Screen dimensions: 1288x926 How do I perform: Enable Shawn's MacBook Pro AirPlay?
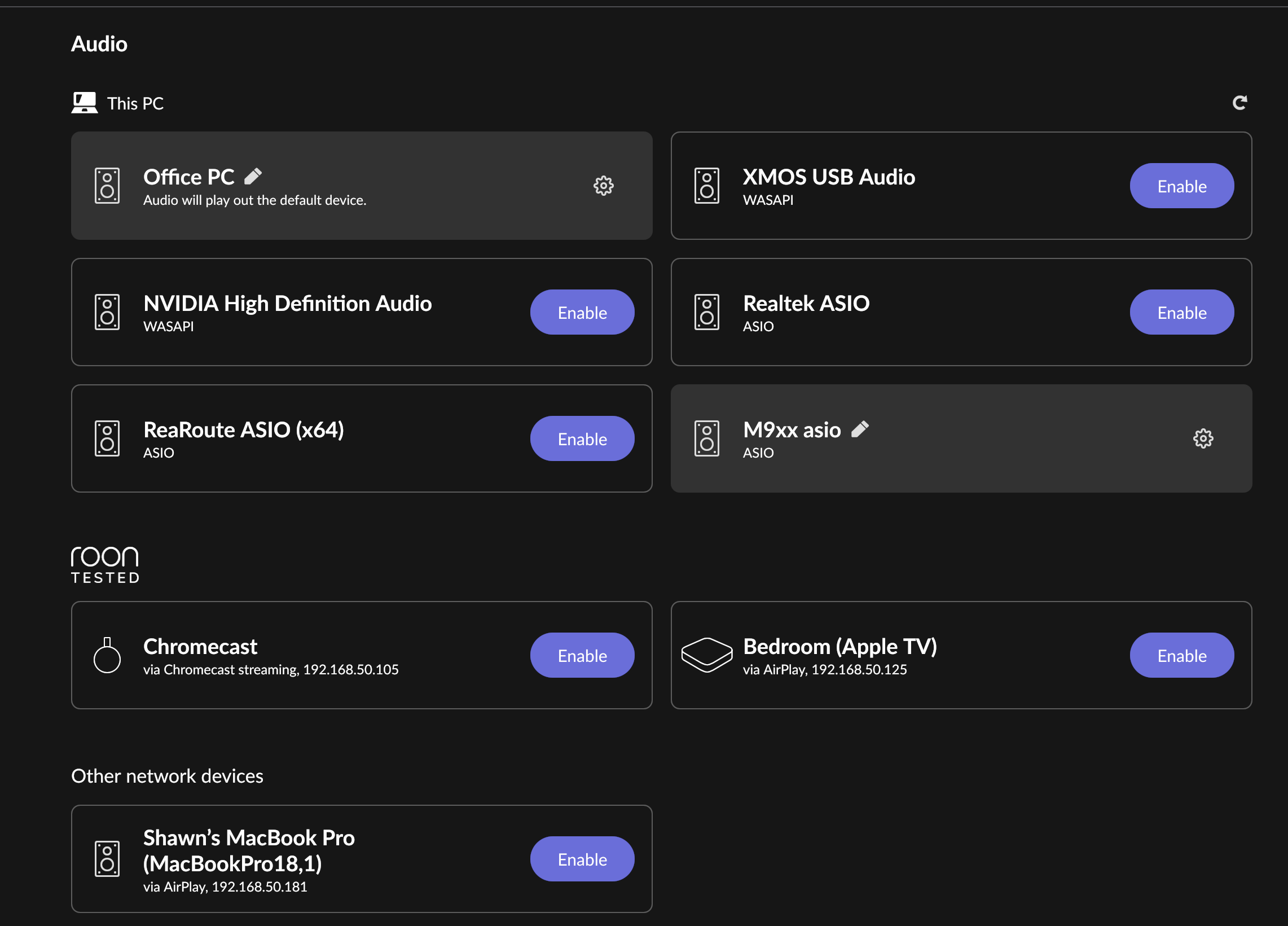pyautogui.click(x=582, y=859)
